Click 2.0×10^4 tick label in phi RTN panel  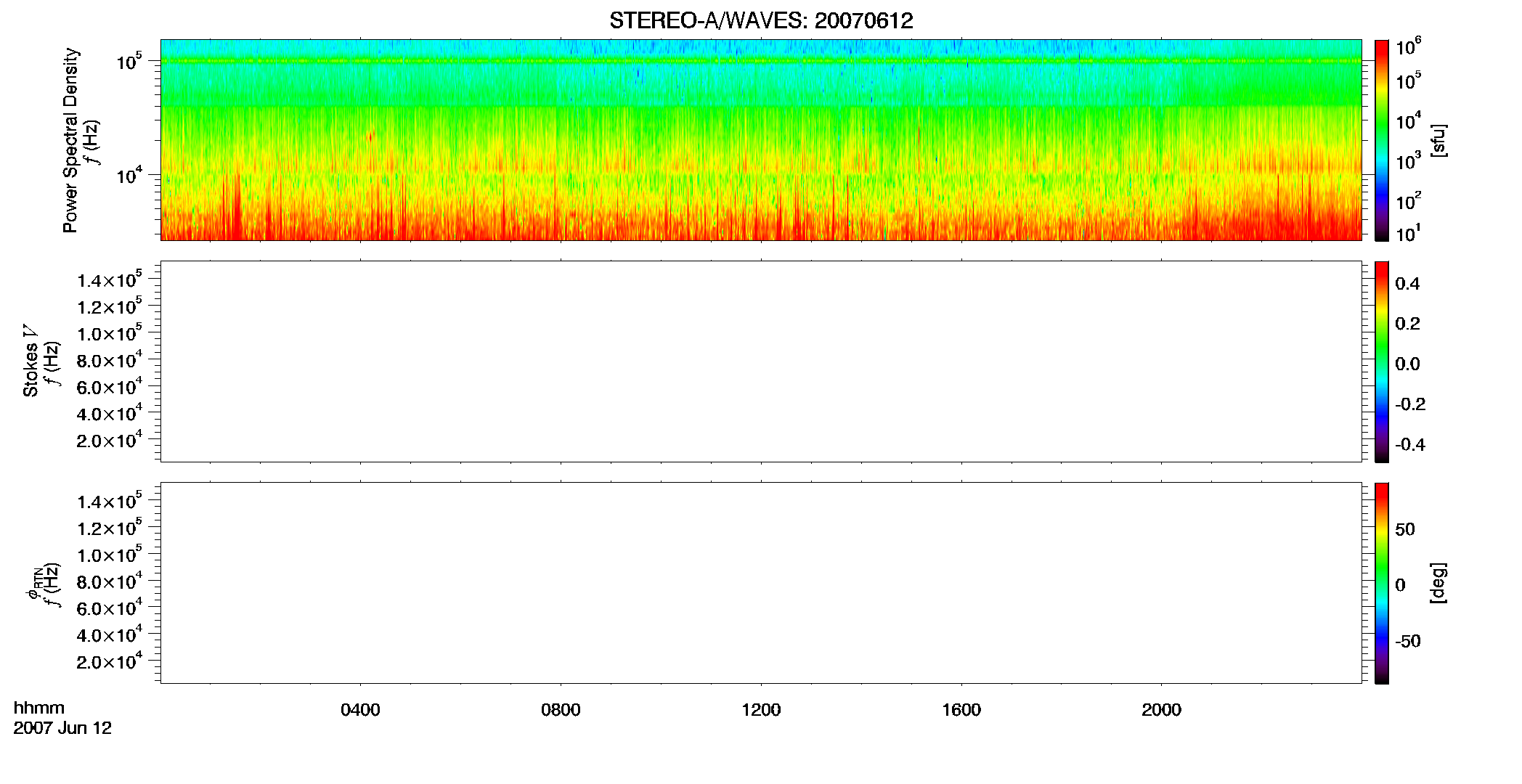coord(110,661)
